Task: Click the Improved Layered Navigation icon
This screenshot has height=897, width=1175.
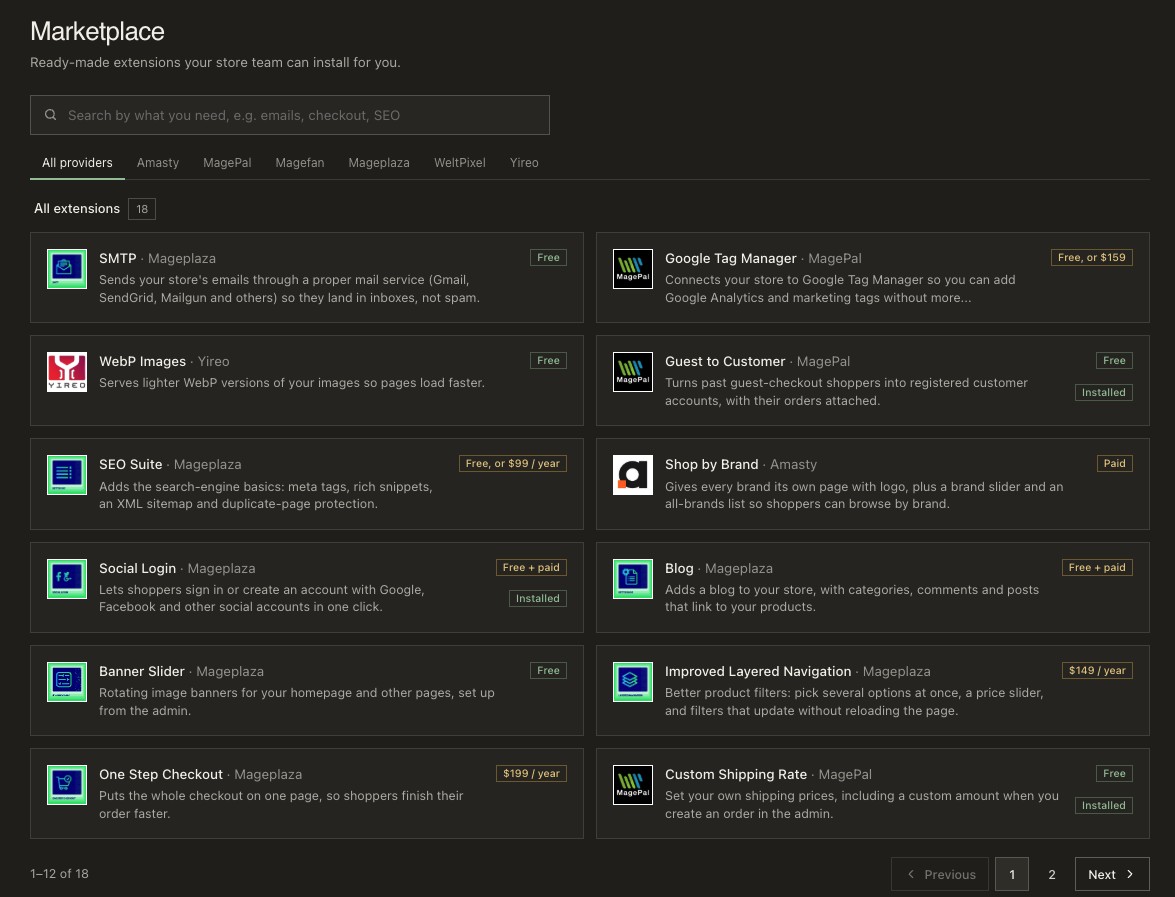Action: pos(632,682)
